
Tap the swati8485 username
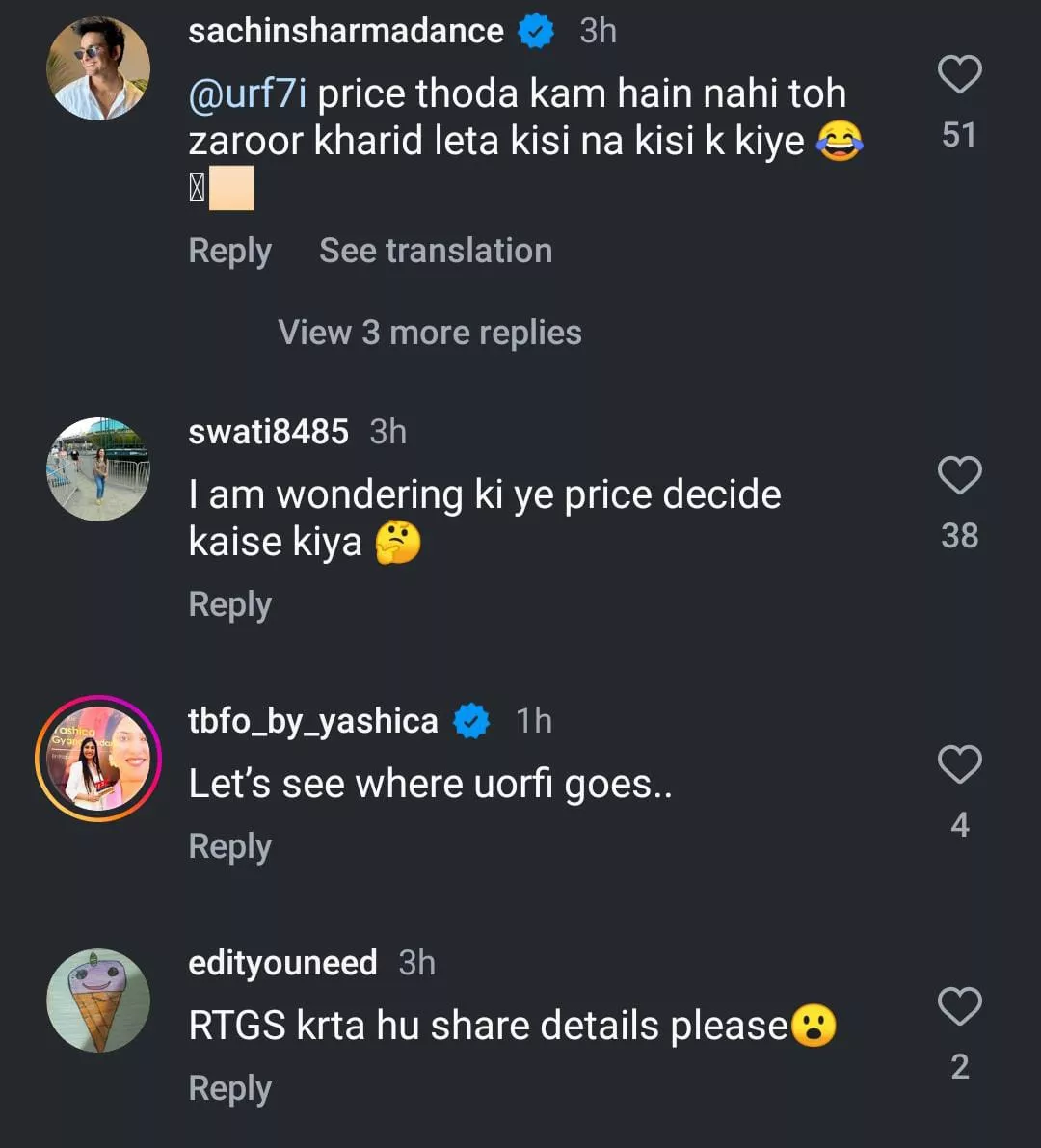268,432
